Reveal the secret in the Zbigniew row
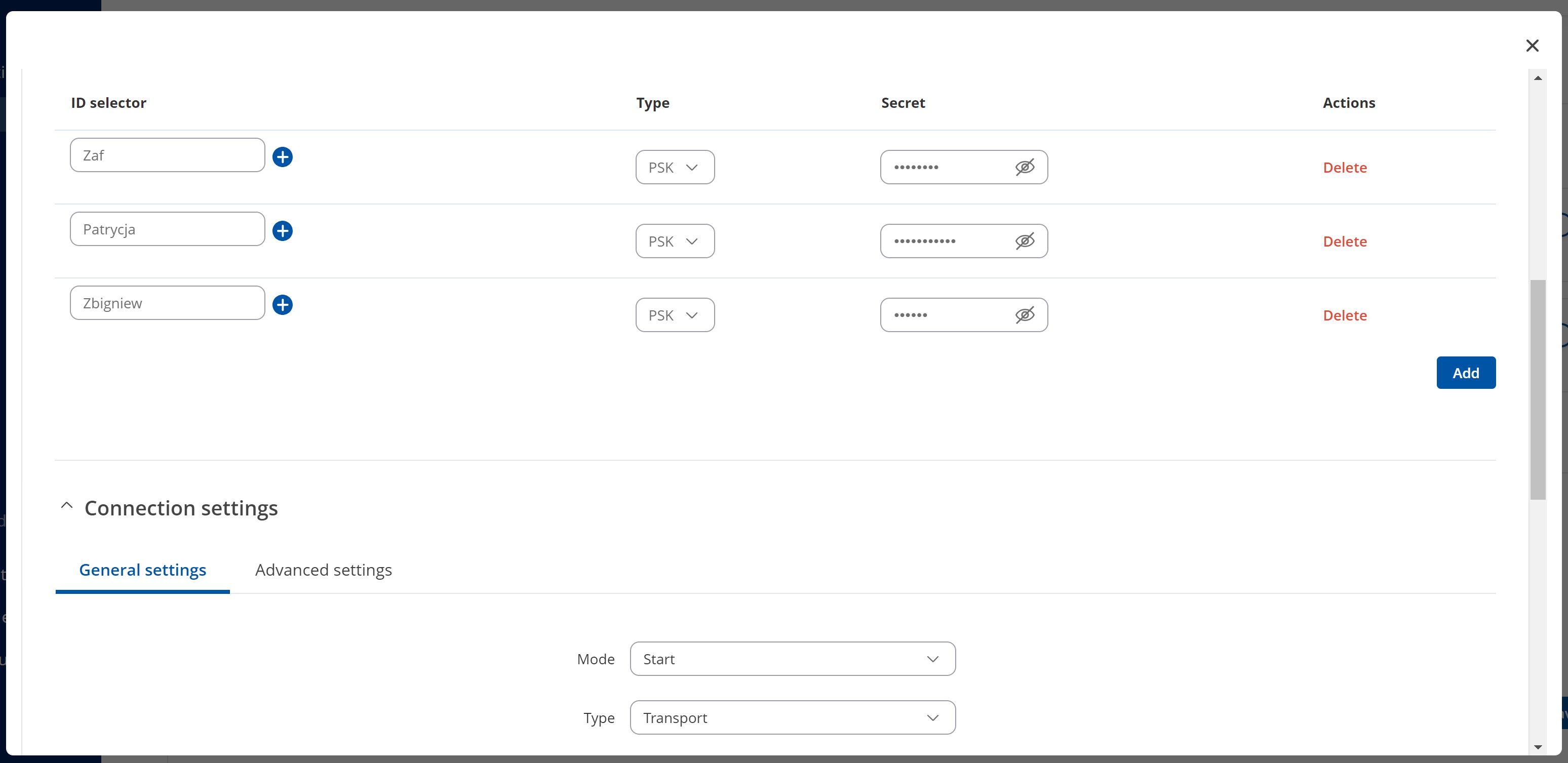This screenshot has height=763, width=1568. [1025, 315]
